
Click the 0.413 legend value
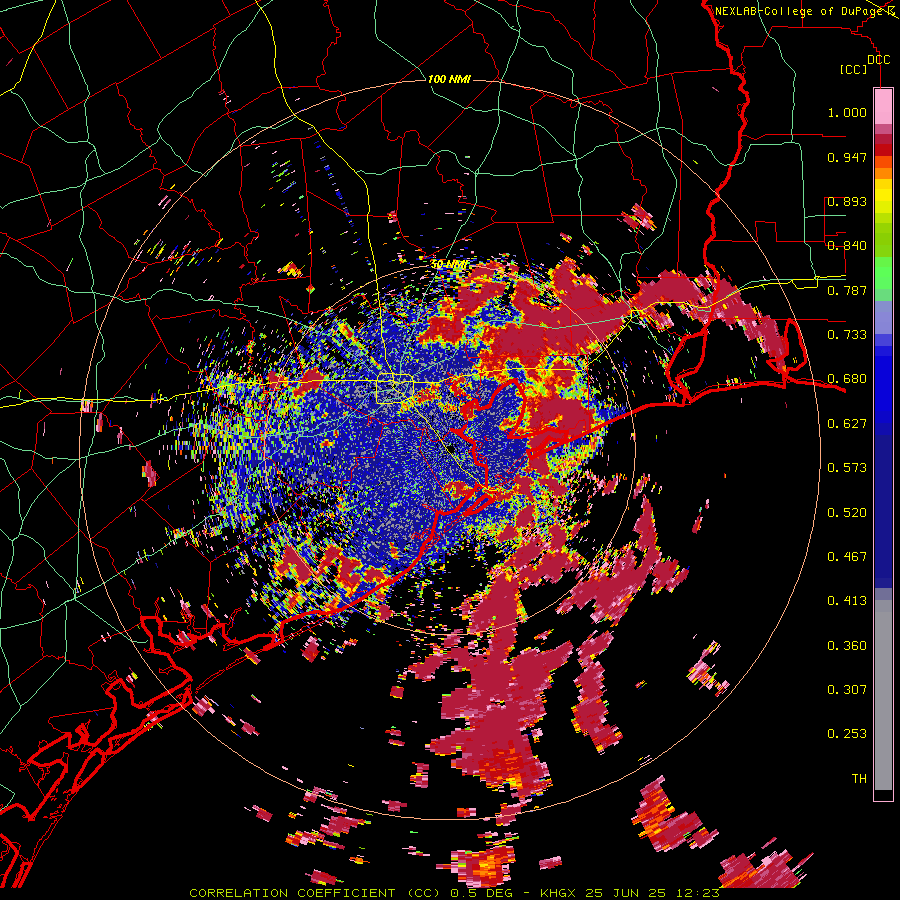847,601
